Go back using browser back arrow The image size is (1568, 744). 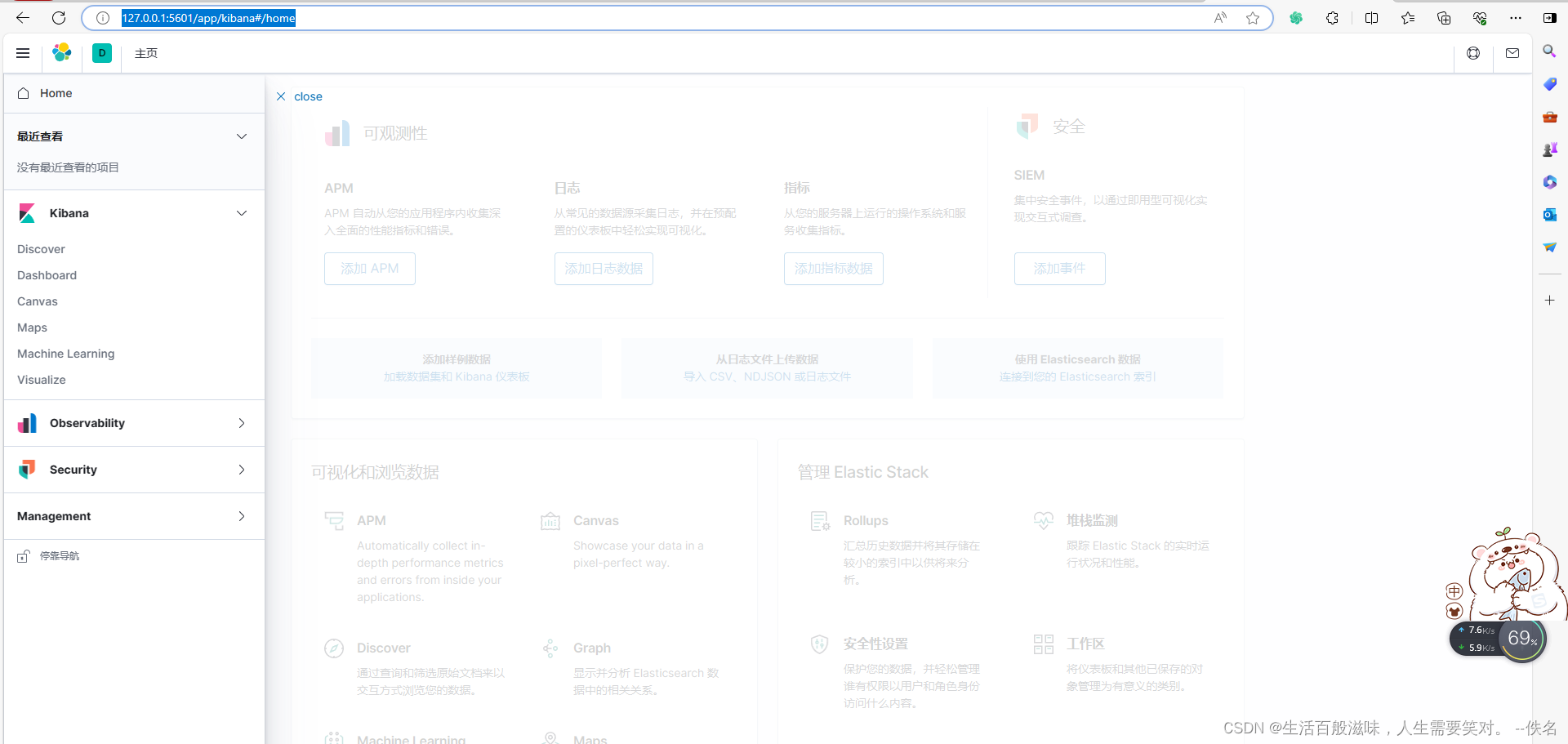pyautogui.click(x=23, y=18)
